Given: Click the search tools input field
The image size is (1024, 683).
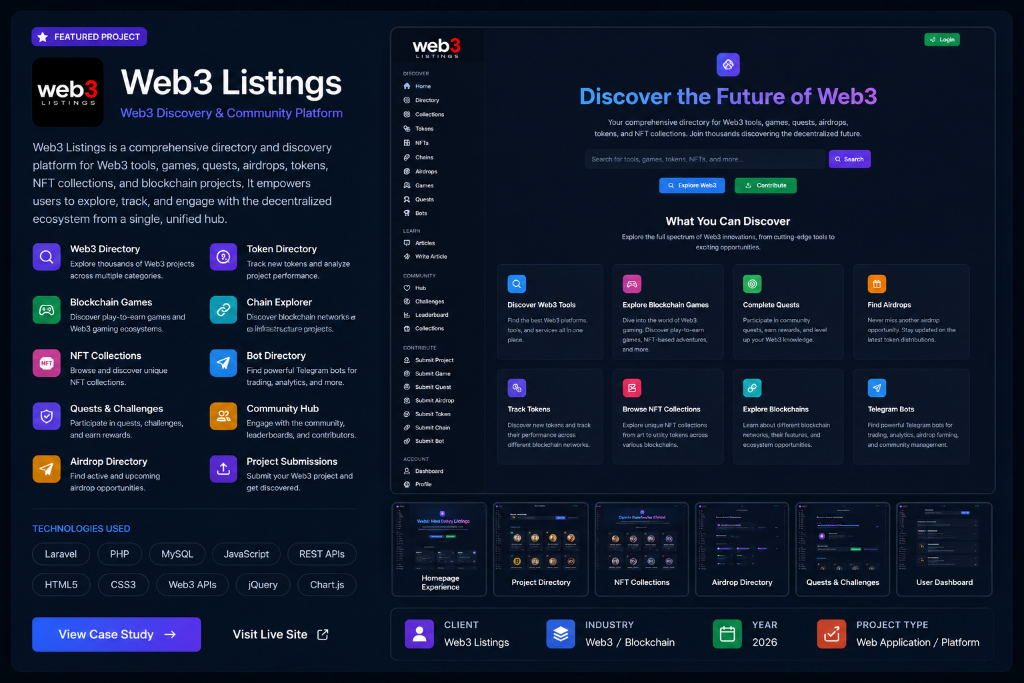Looking at the screenshot, I should [705, 159].
